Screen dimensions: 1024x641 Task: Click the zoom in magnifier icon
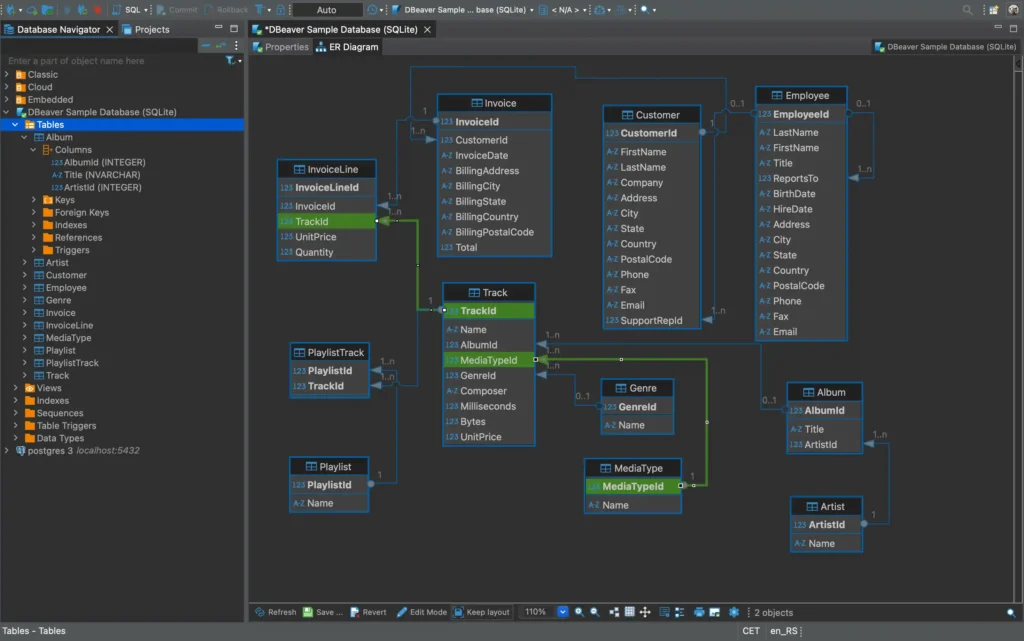(x=580, y=612)
